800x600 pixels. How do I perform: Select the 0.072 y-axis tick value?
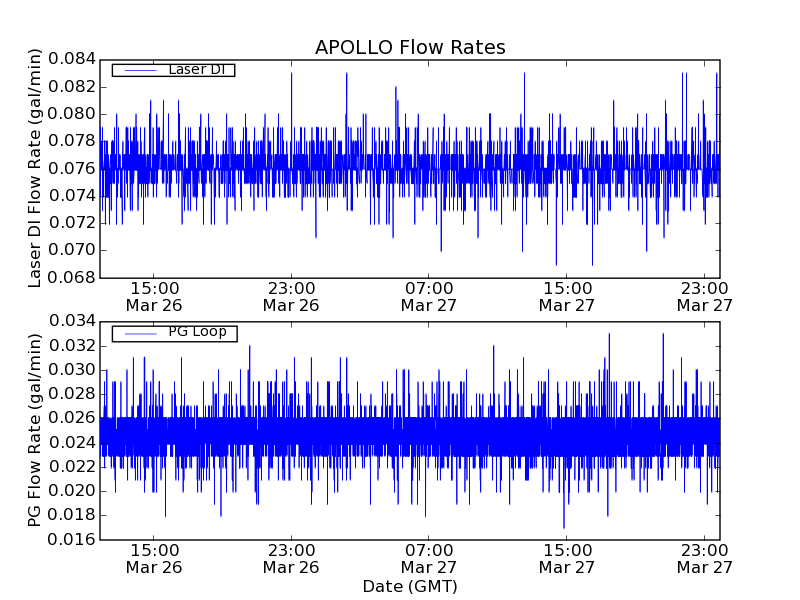pyautogui.click(x=72, y=223)
